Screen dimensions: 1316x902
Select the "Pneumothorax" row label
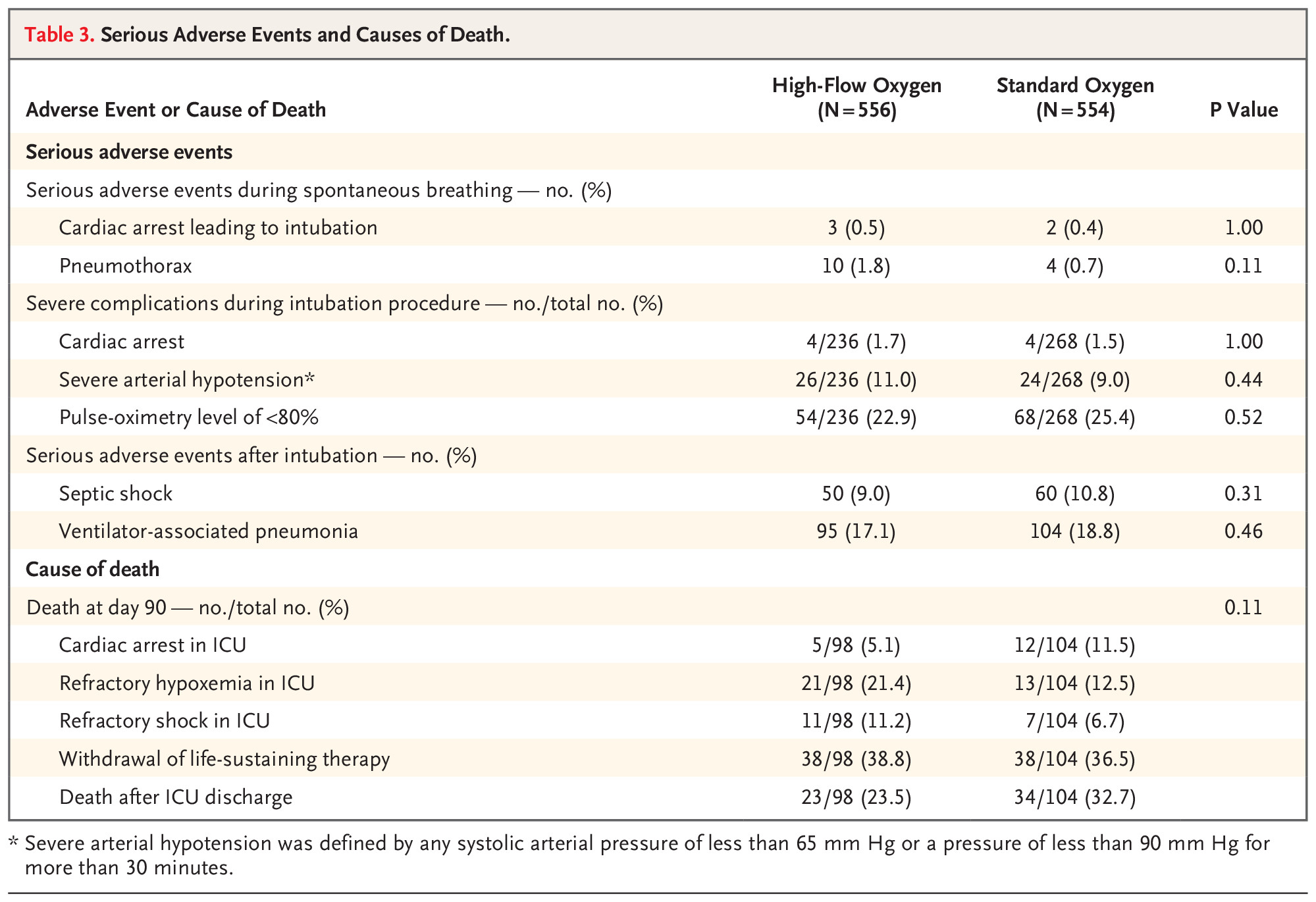[x=125, y=266]
